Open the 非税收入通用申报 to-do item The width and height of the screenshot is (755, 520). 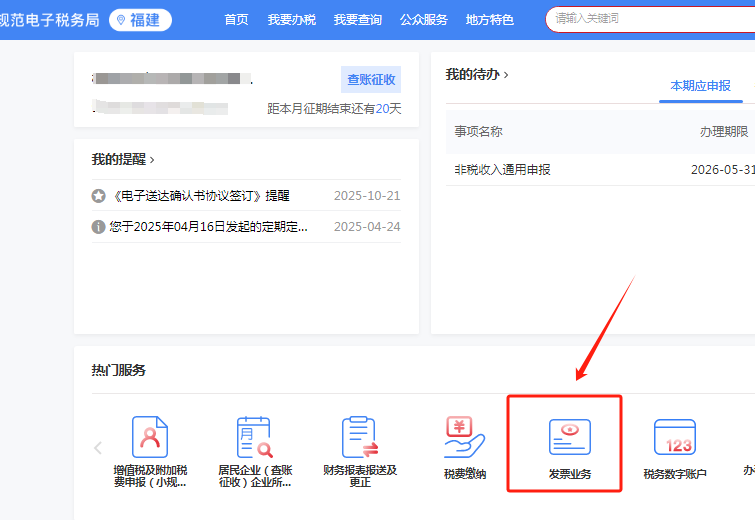(502, 170)
